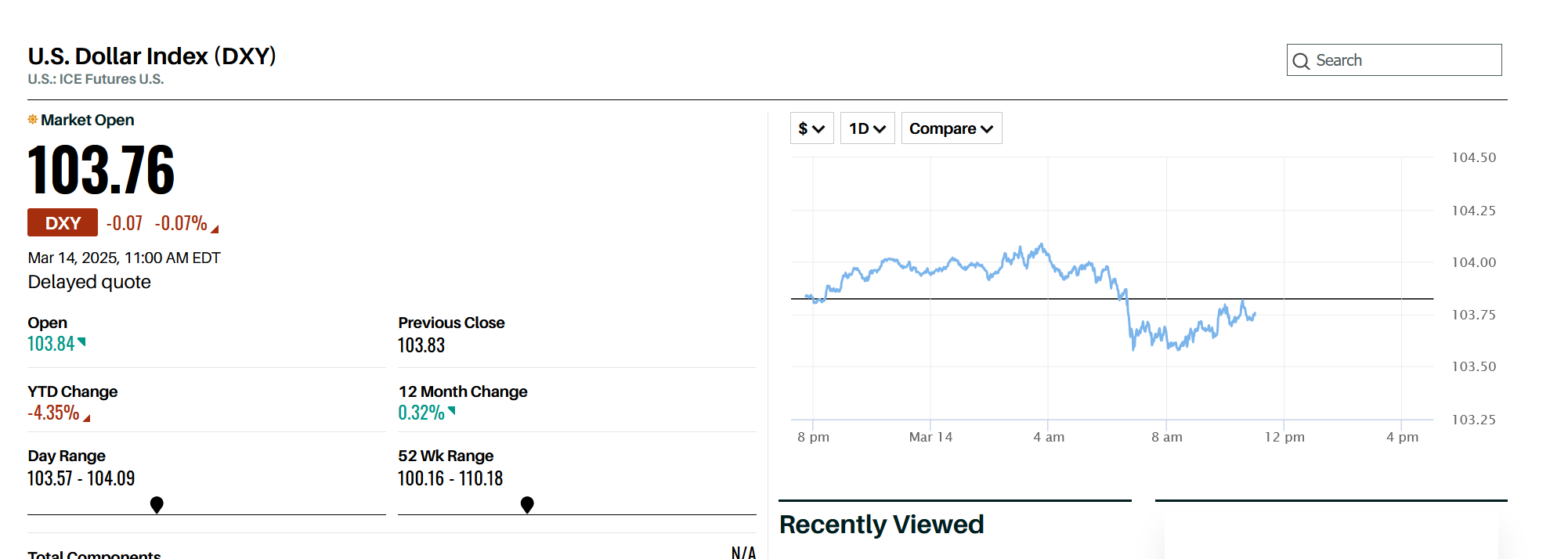Click the Day Range marker pin
This screenshot has height=559, width=1568.
click(157, 504)
